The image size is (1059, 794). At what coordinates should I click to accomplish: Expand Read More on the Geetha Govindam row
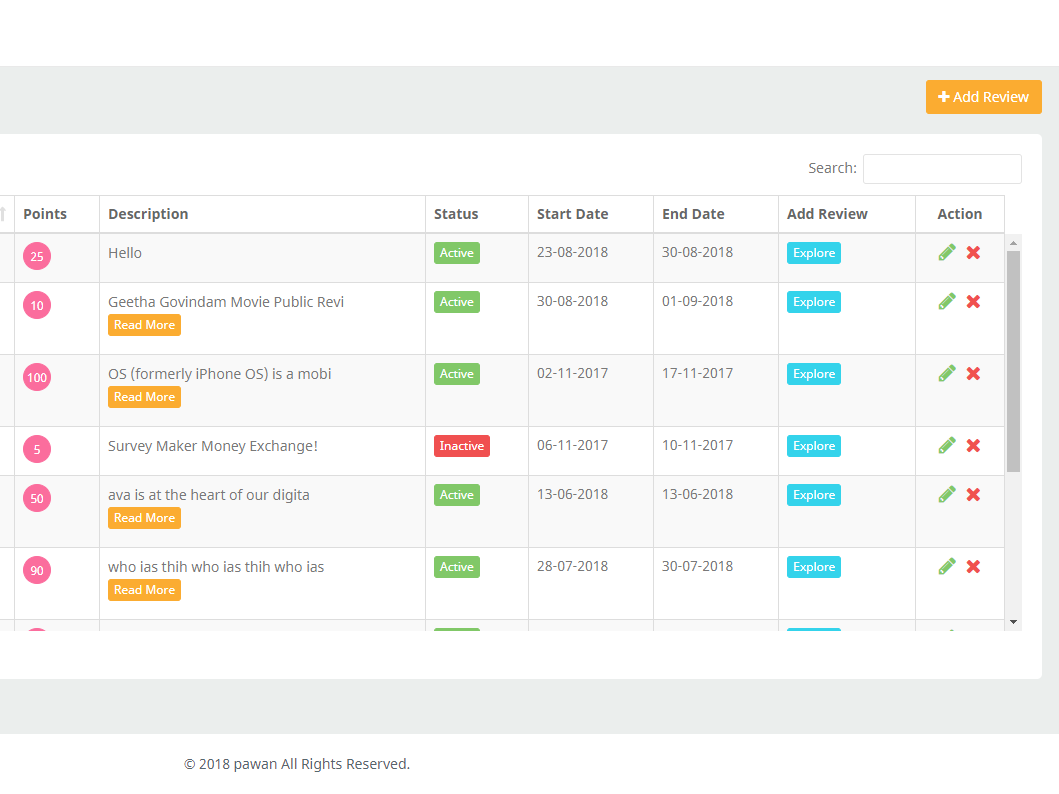click(x=144, y=324)
